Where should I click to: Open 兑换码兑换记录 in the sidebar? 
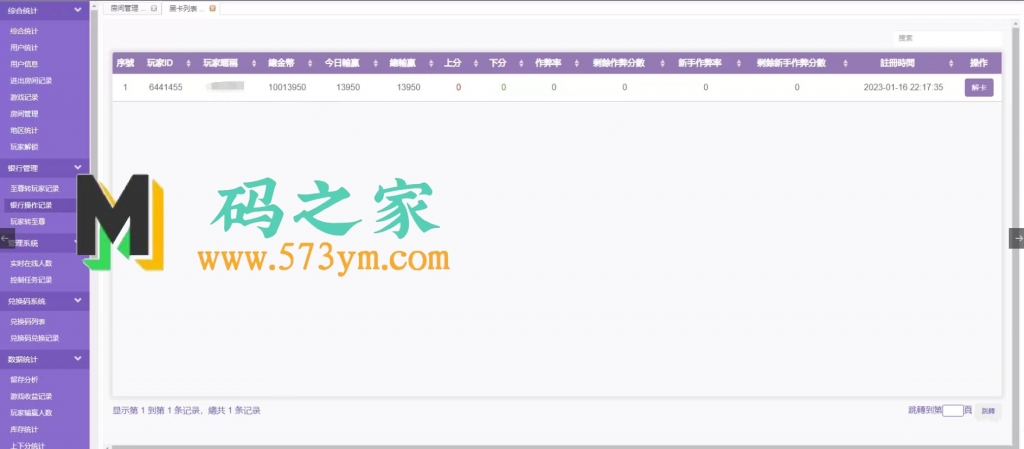coord(34,338)
